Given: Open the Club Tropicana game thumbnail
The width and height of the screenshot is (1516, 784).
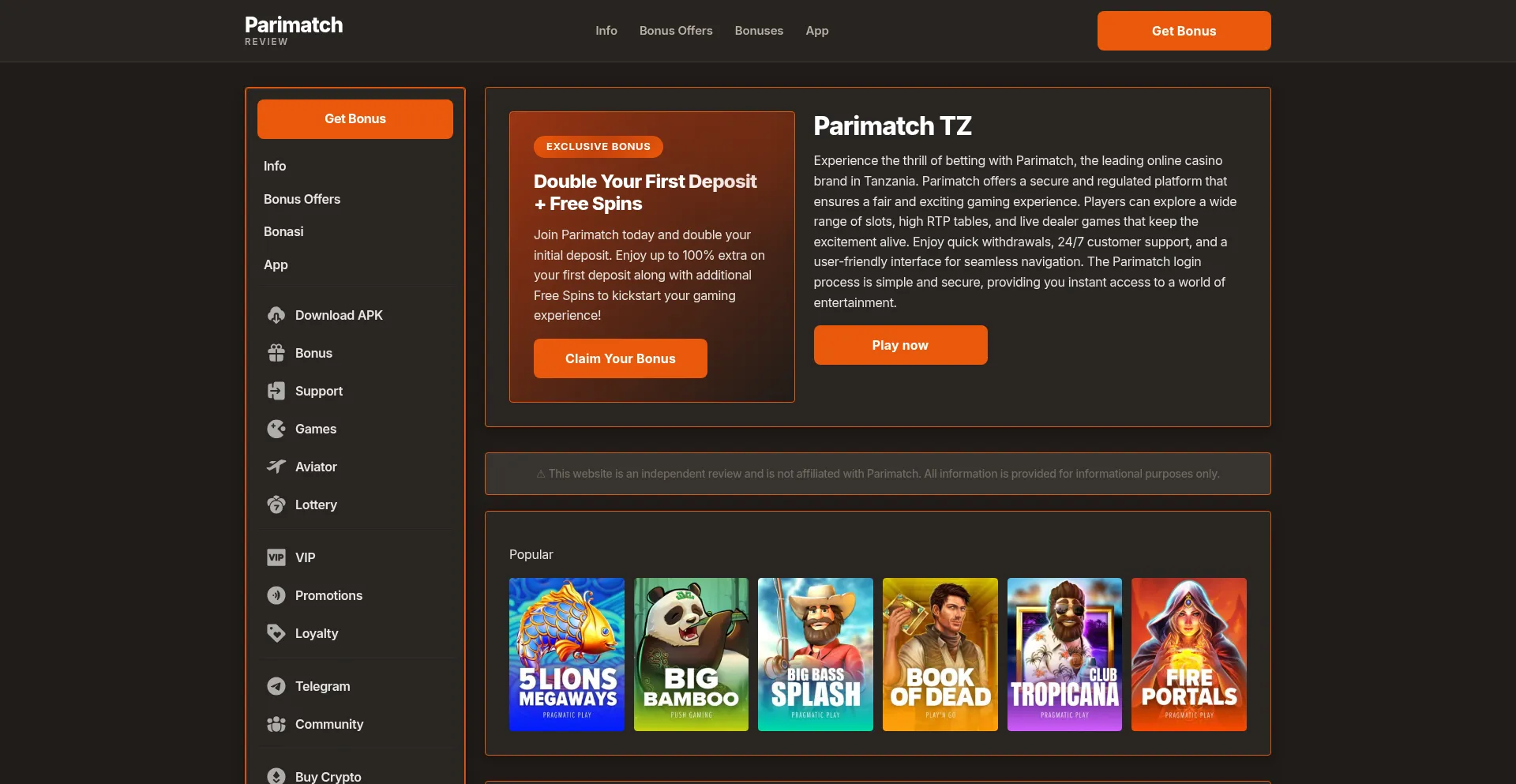Looking at the screenshot, I should pos(1064,655).
